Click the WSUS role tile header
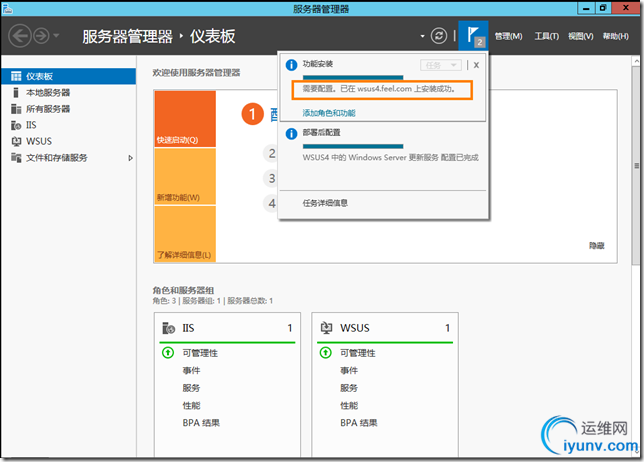The width and height of the screenshot is (644, 462). pyautogui.click(x=385, y=328)
